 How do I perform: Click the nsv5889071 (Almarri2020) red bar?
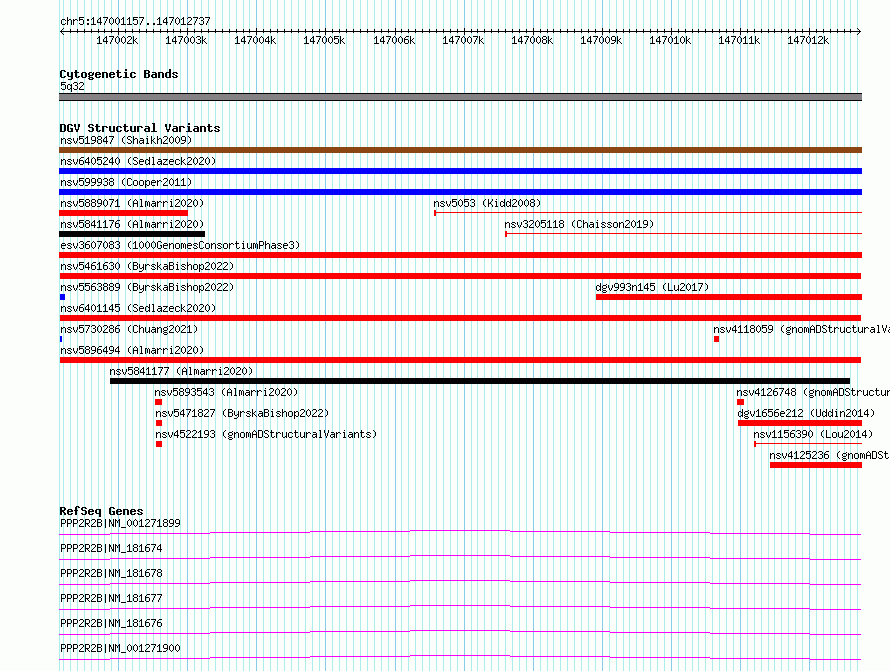coord(123,213)
